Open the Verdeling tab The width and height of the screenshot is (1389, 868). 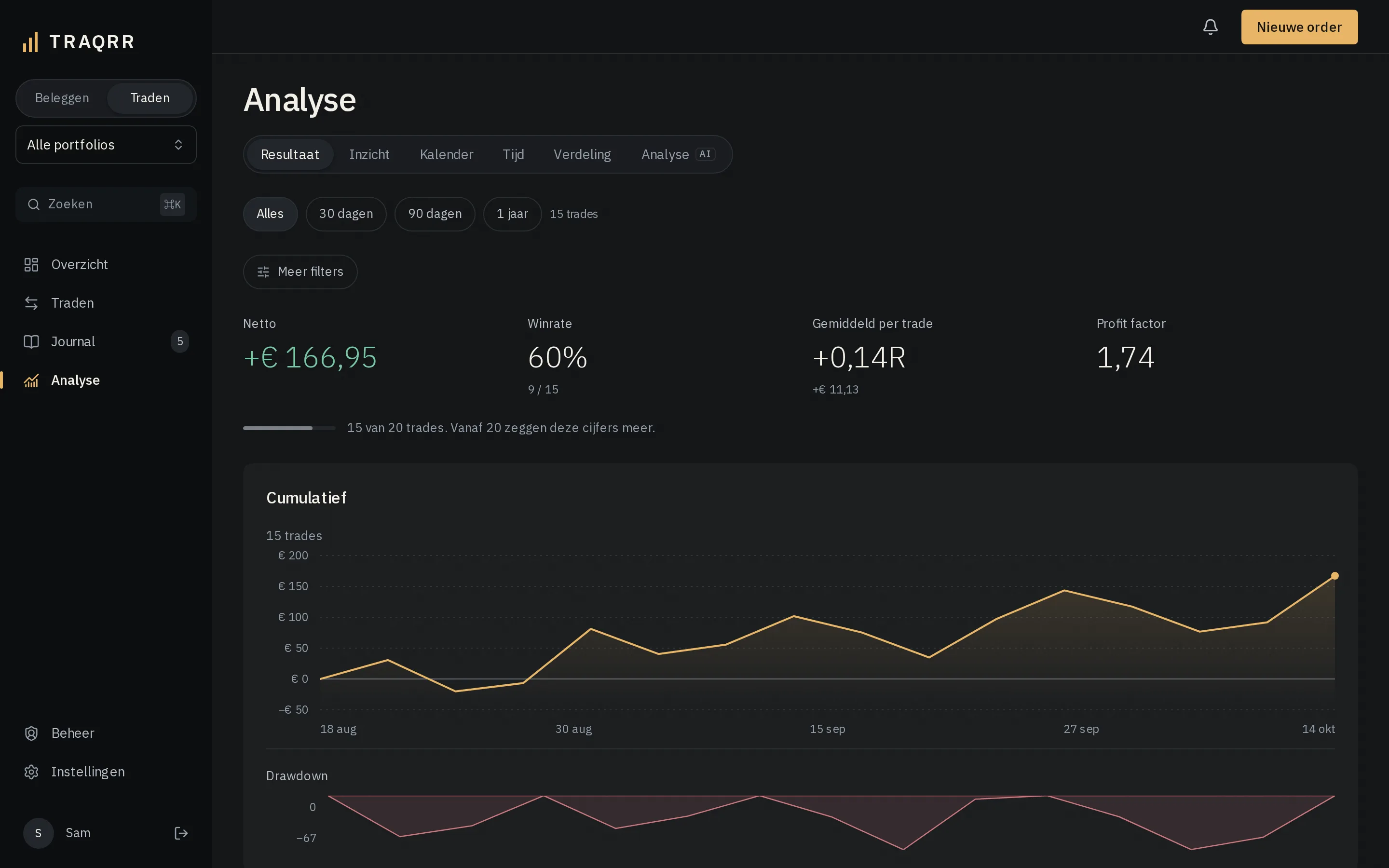click(582, 154)
